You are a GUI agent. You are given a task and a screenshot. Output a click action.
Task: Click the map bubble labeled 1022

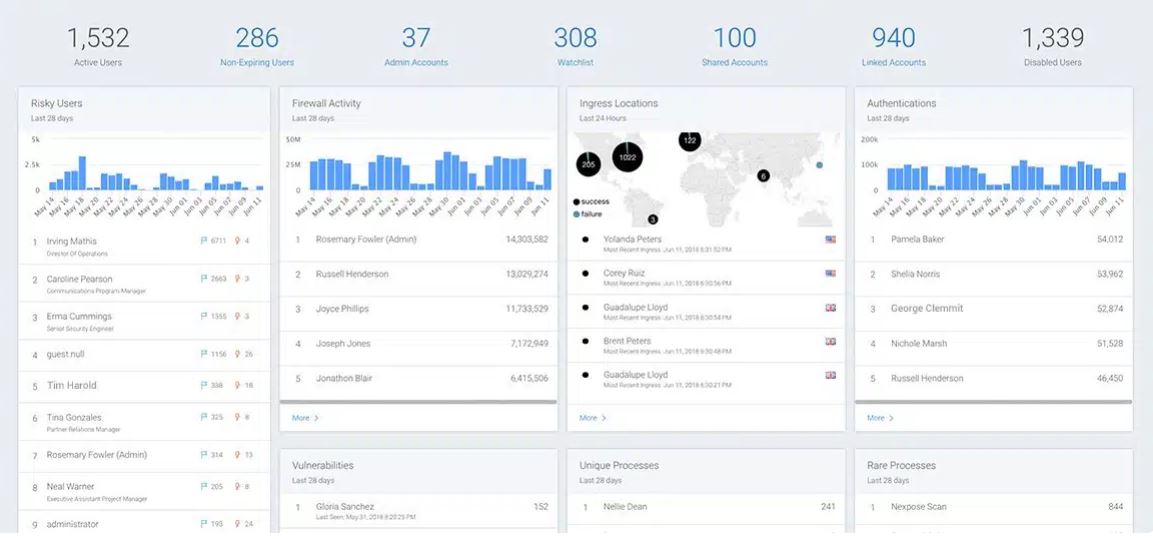627,157
